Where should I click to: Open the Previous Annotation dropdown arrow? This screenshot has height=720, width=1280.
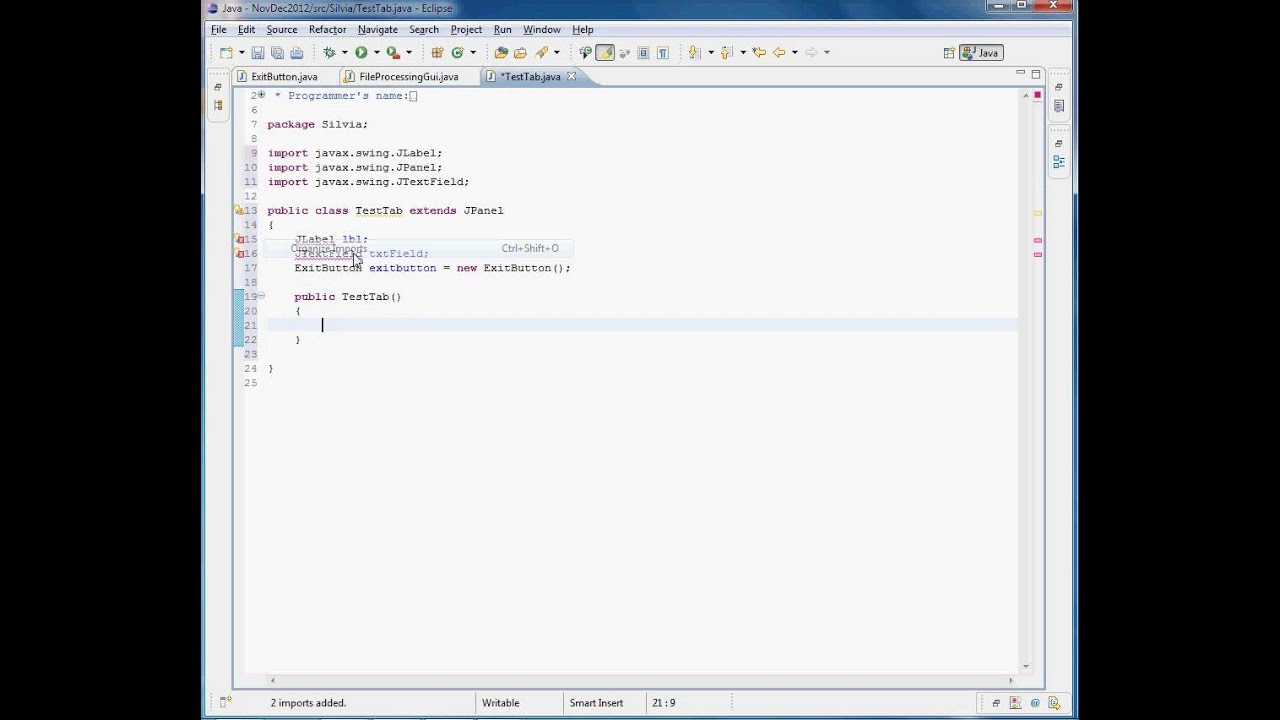point(742,52)
